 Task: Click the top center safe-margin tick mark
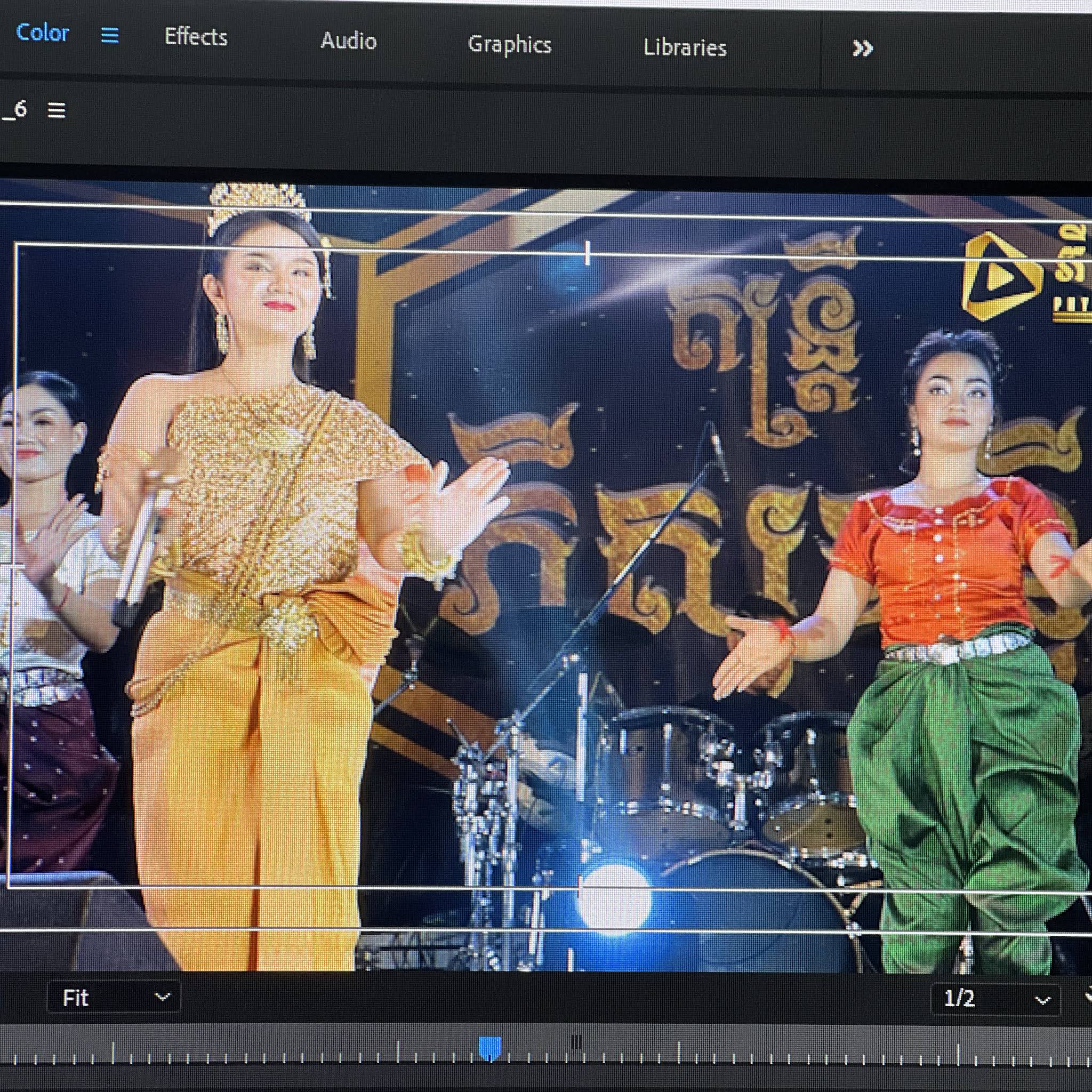click(x=588, y=253)
